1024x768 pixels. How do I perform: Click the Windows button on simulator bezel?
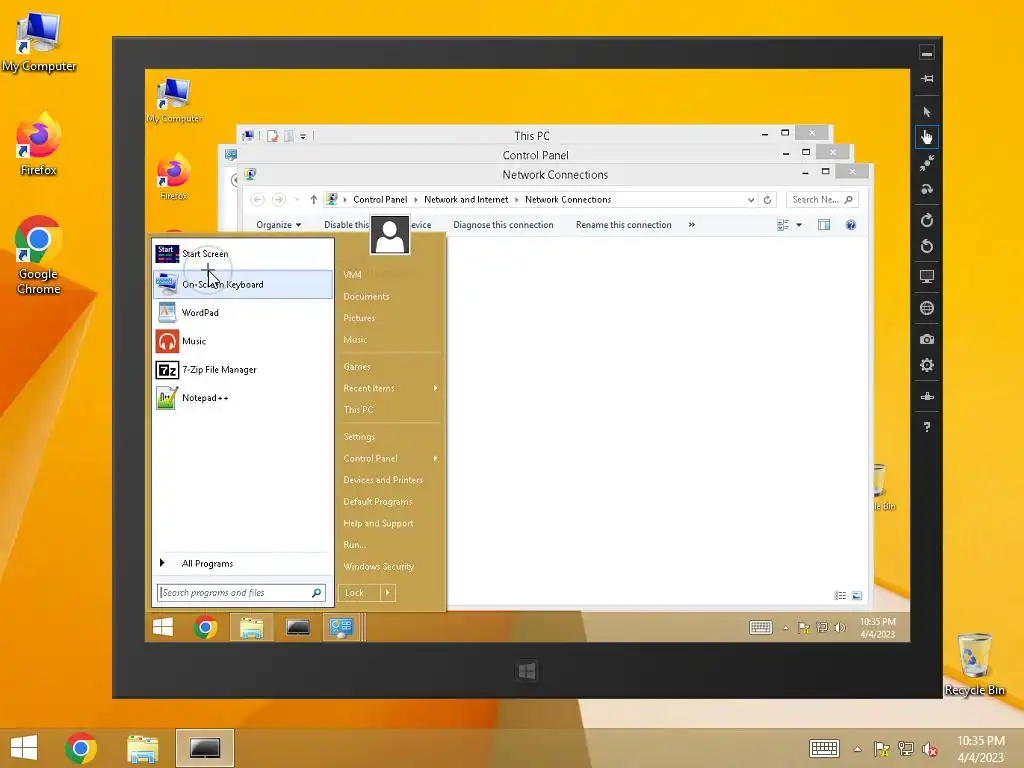pyautogui.click(x=527, y=671)
